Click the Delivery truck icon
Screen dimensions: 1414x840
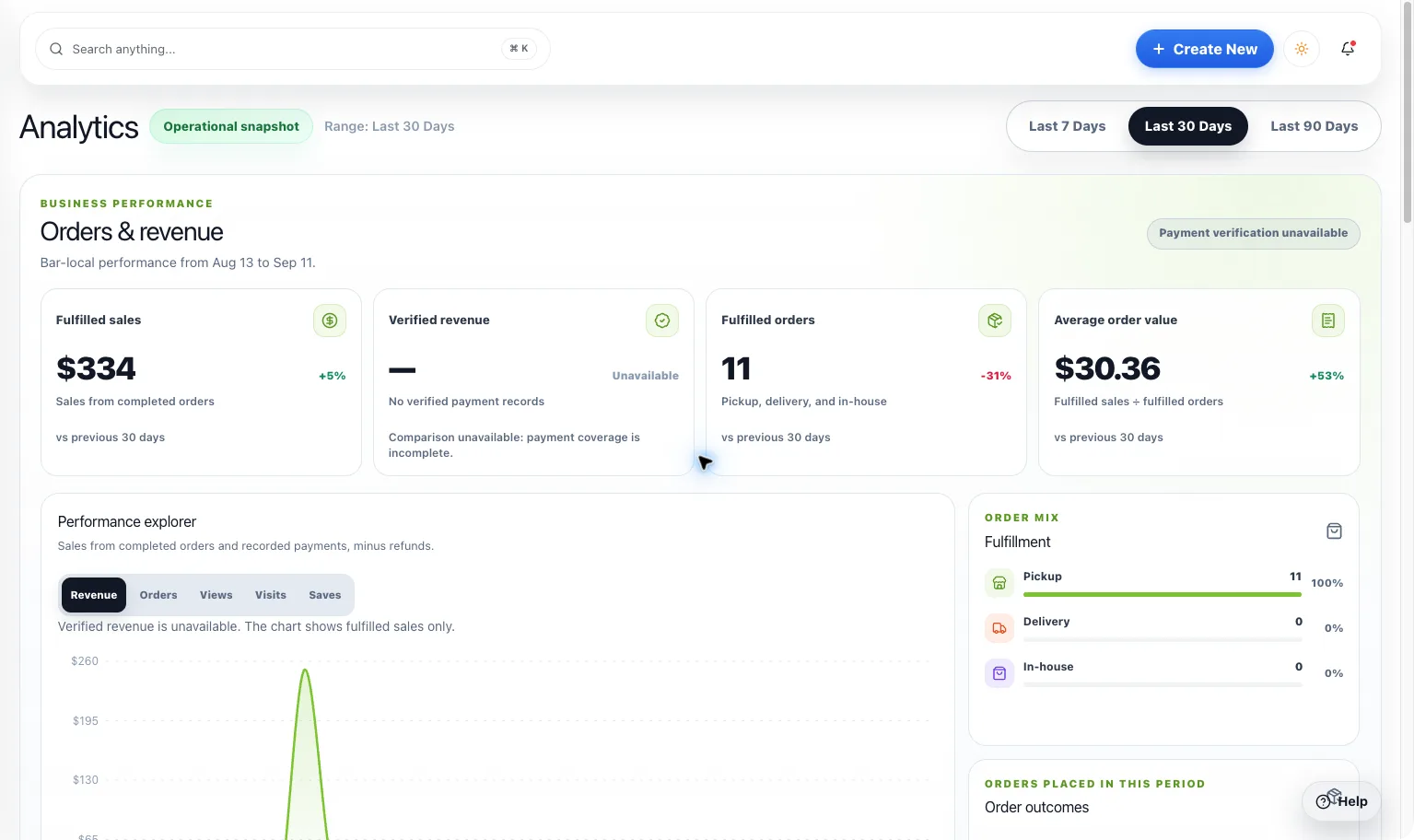tap(999, 628)
